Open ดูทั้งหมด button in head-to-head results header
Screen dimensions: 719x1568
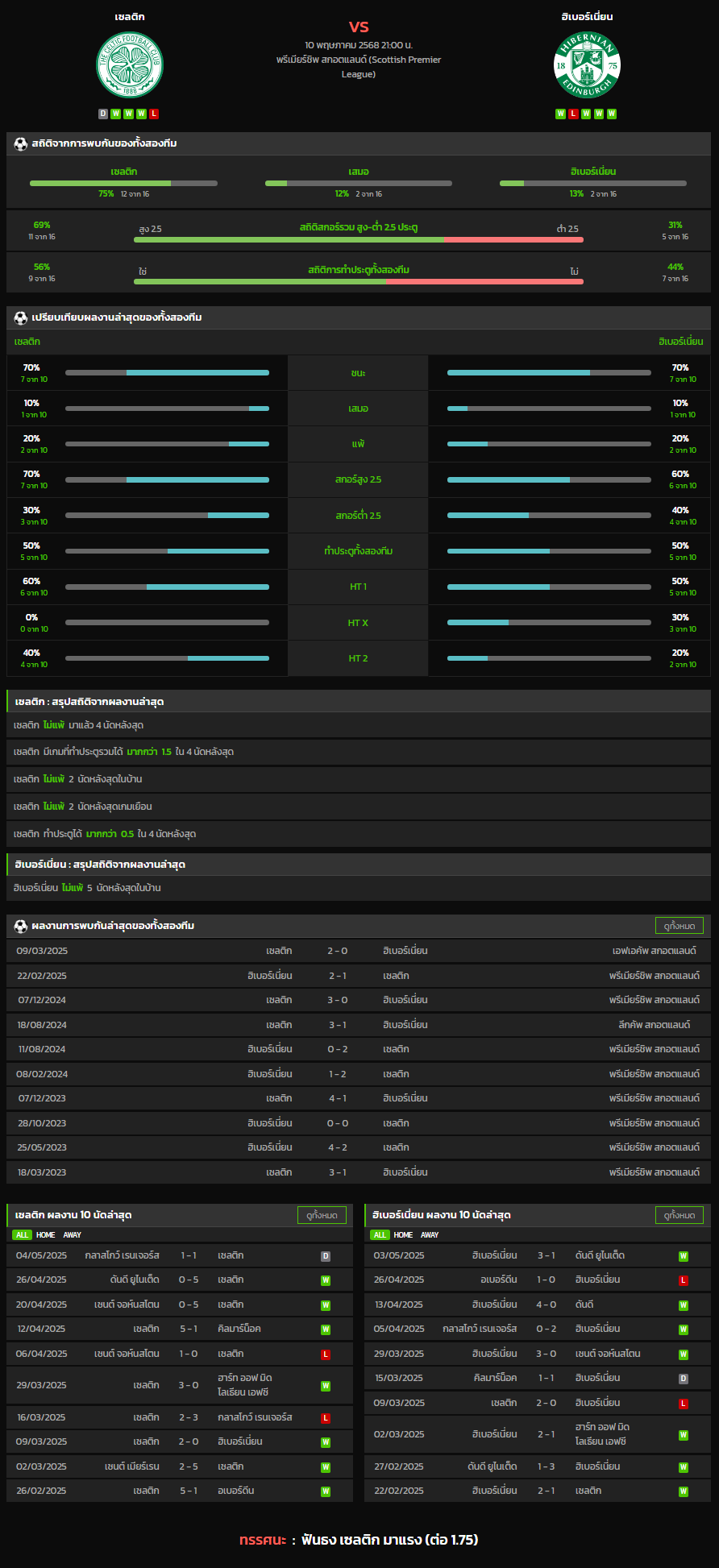click(x=680, y=926)
